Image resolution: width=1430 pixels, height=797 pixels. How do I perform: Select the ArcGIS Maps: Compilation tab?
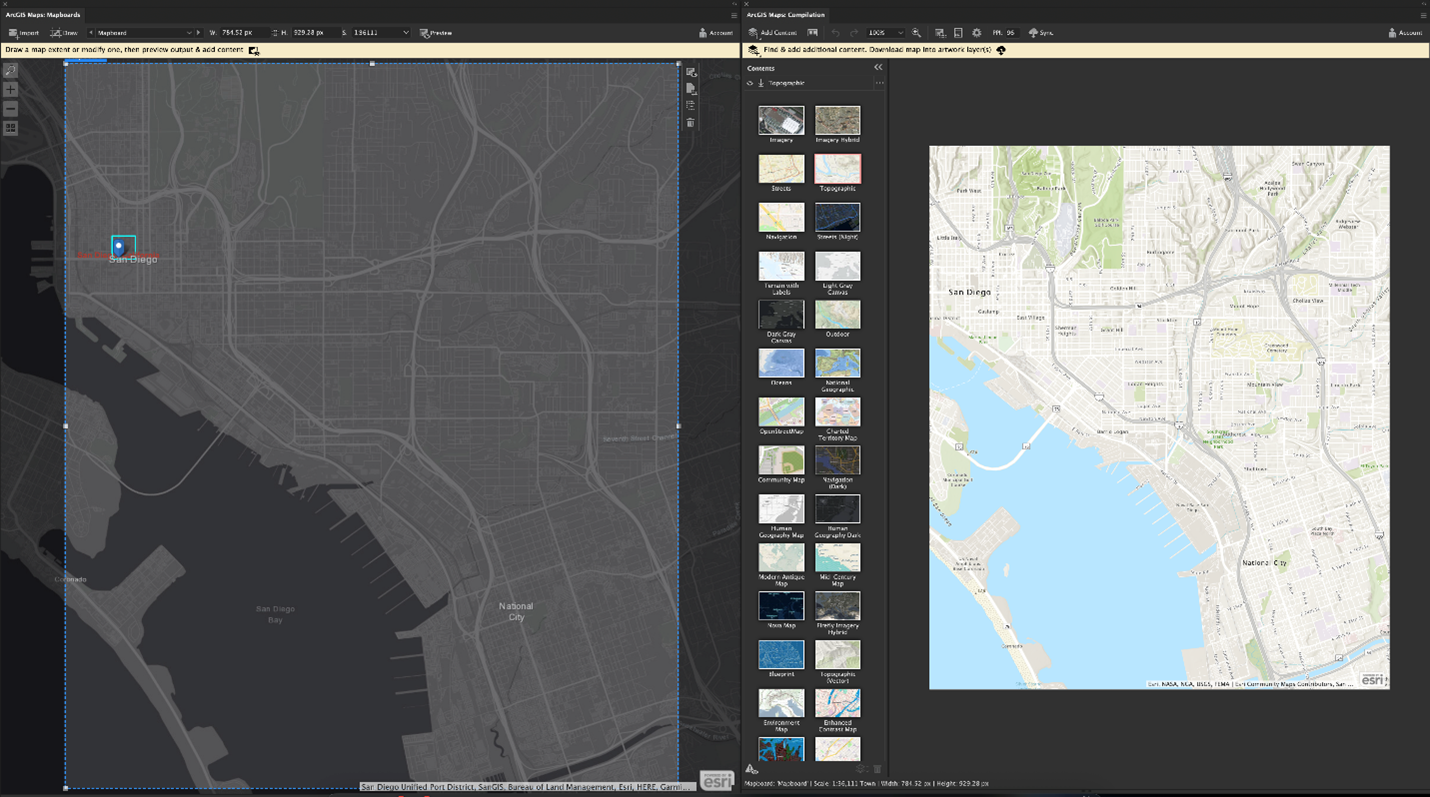point(785,15)
